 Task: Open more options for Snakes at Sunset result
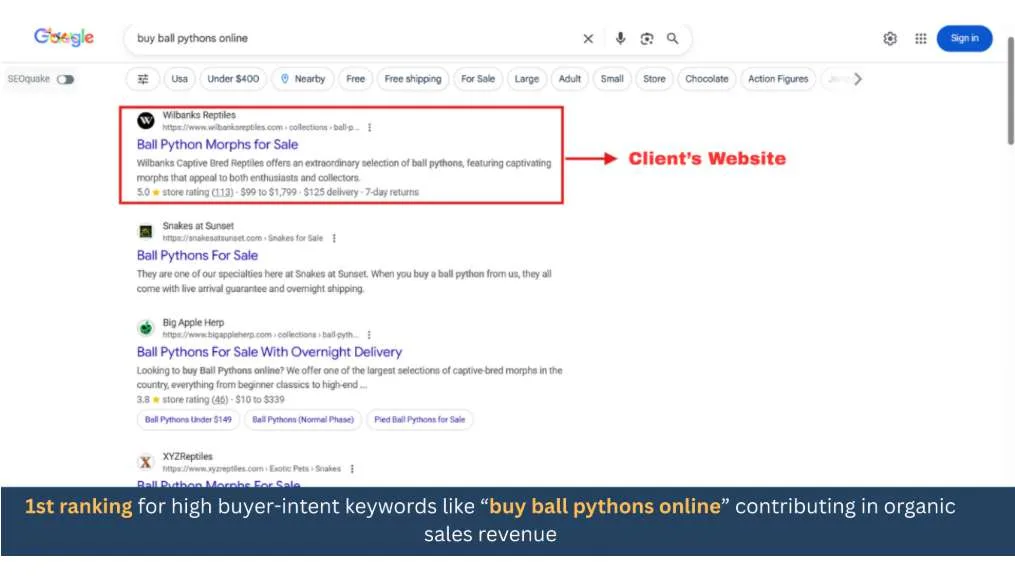pos(334,238)
